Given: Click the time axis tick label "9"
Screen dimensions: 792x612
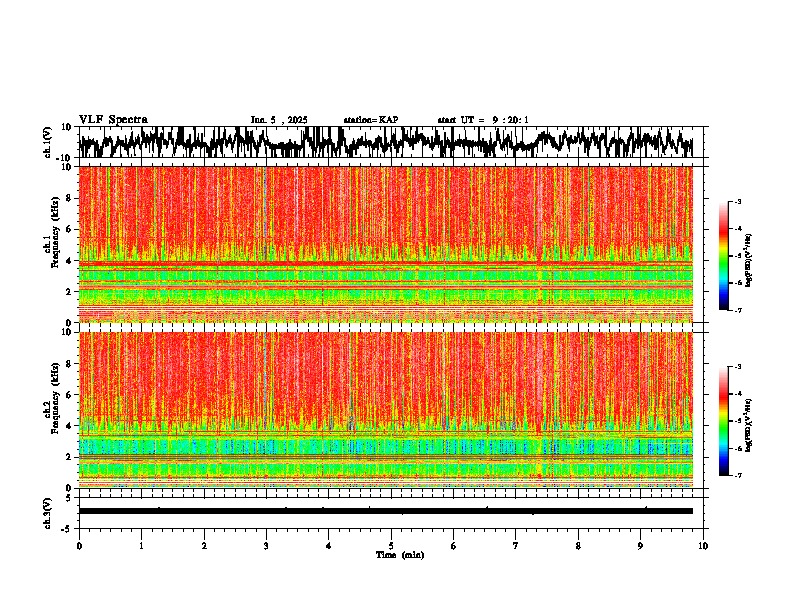Looking at the screenshot, I should tap(641, 546).
